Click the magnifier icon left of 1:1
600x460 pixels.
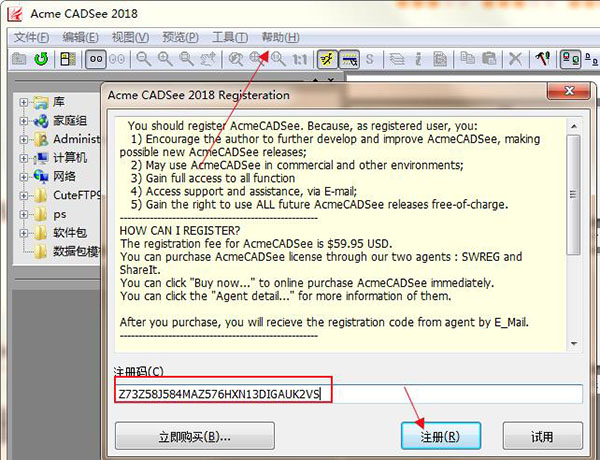pos(278,59)
